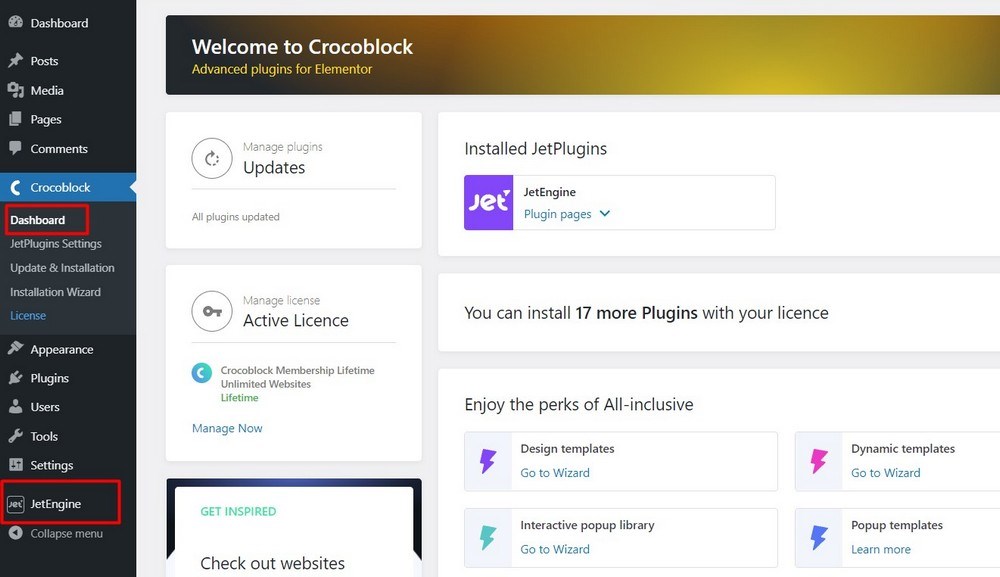Click Learn more under Popup templates

[881, 550]
